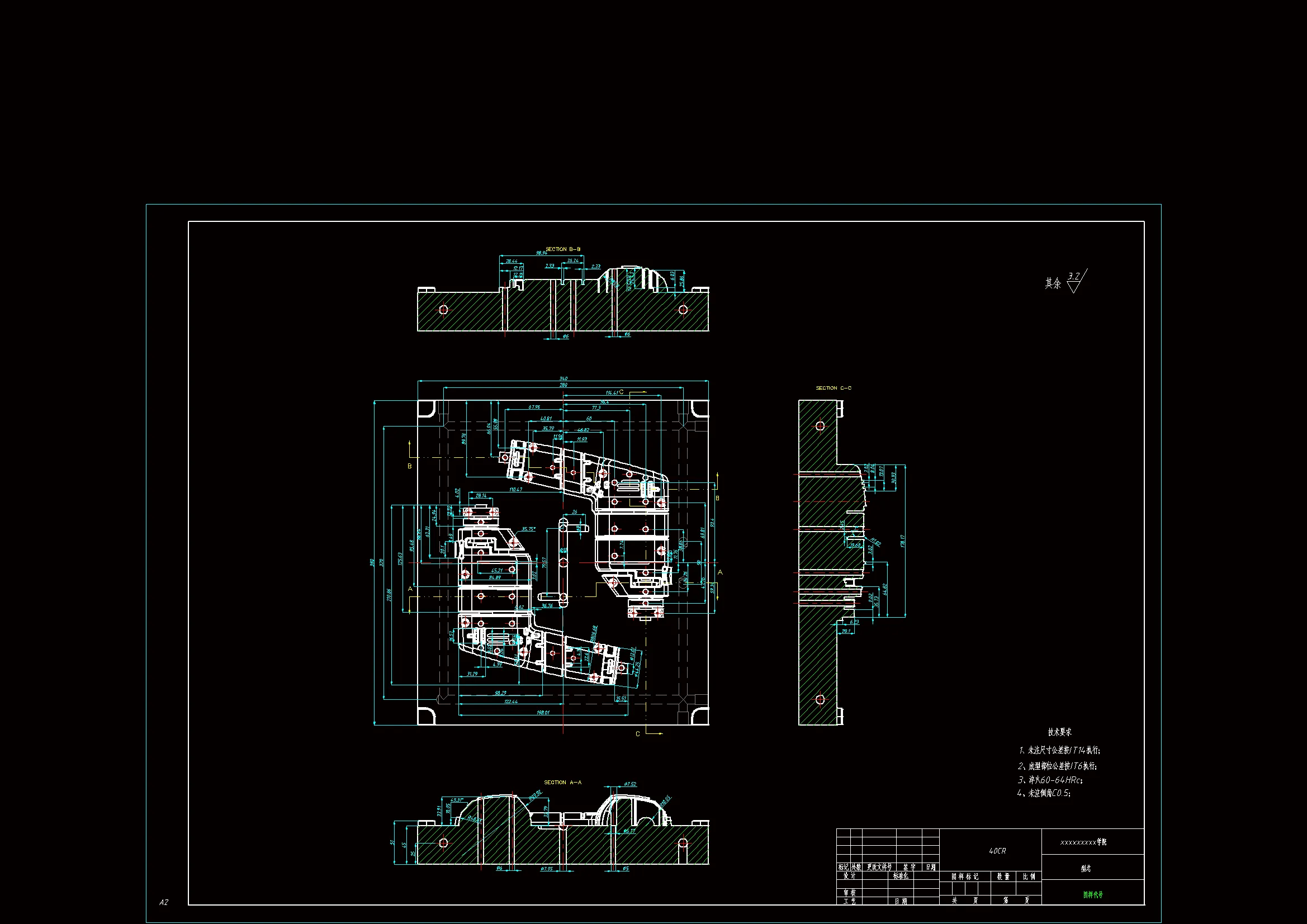Click the C0.5 chamfer requirement line
1307x924 pixels.
1044,793
